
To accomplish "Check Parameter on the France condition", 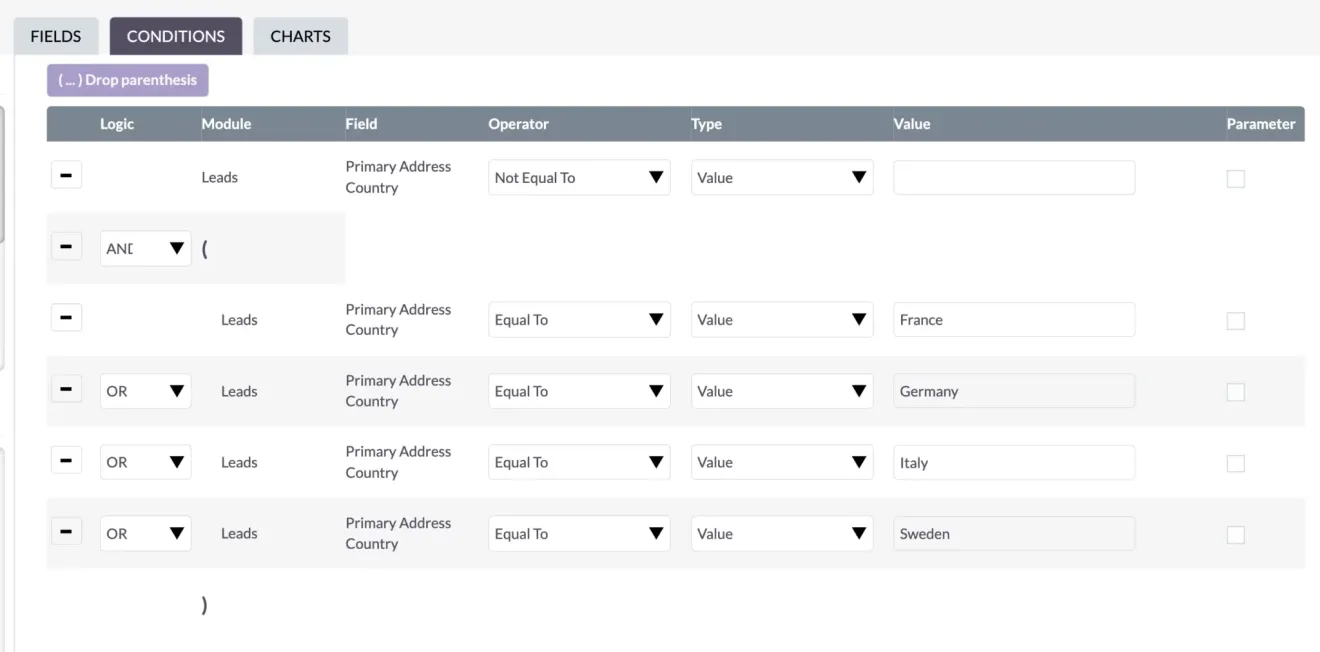I will pyautogui.click(x=1235, y=319).
